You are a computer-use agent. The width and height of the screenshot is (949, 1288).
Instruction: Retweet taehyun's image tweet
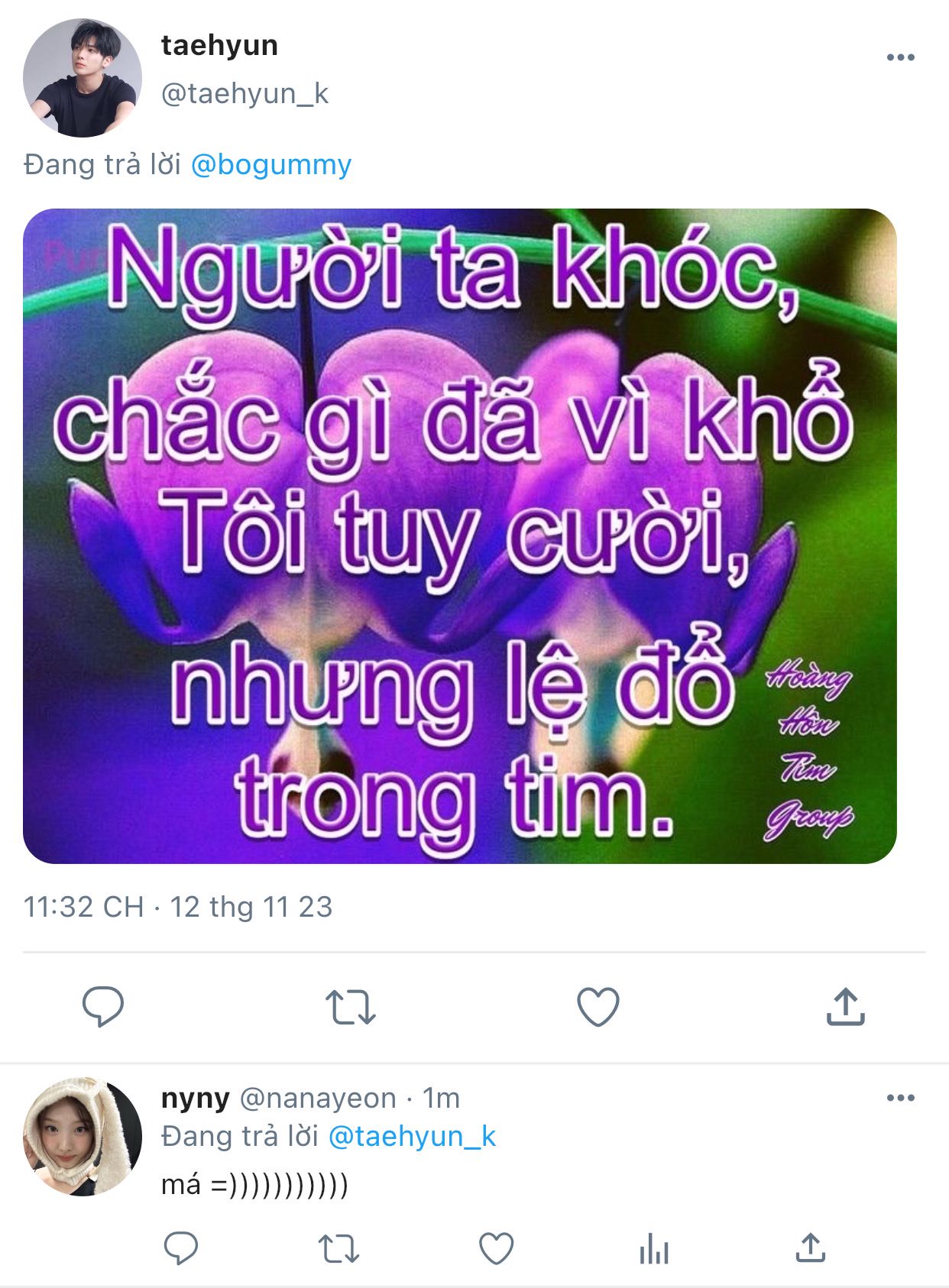pyautogui.click(x=350, y=1006)
